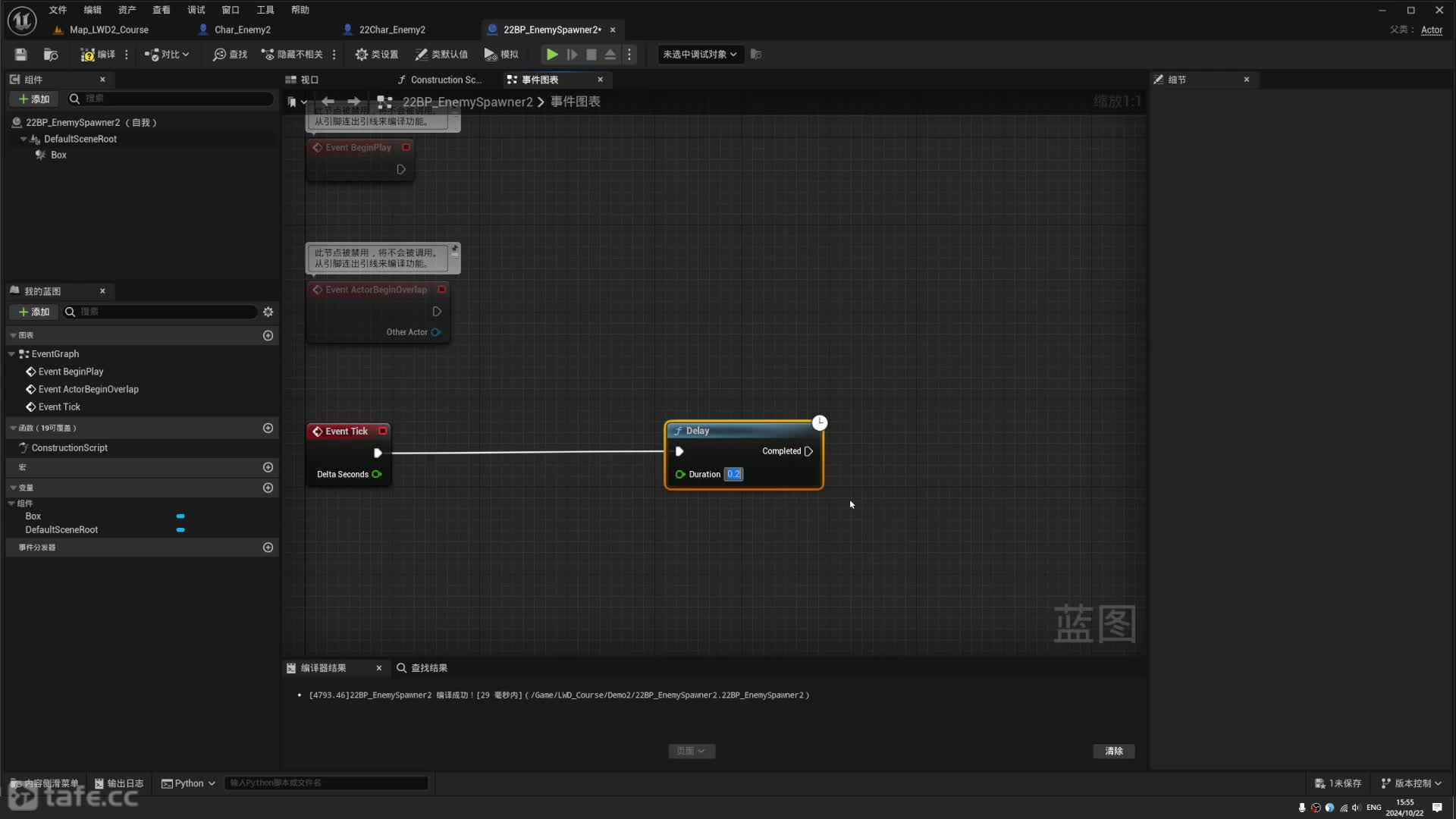Switch to 查找结果 tab
Screen dimensions: 1456x819
422,668
